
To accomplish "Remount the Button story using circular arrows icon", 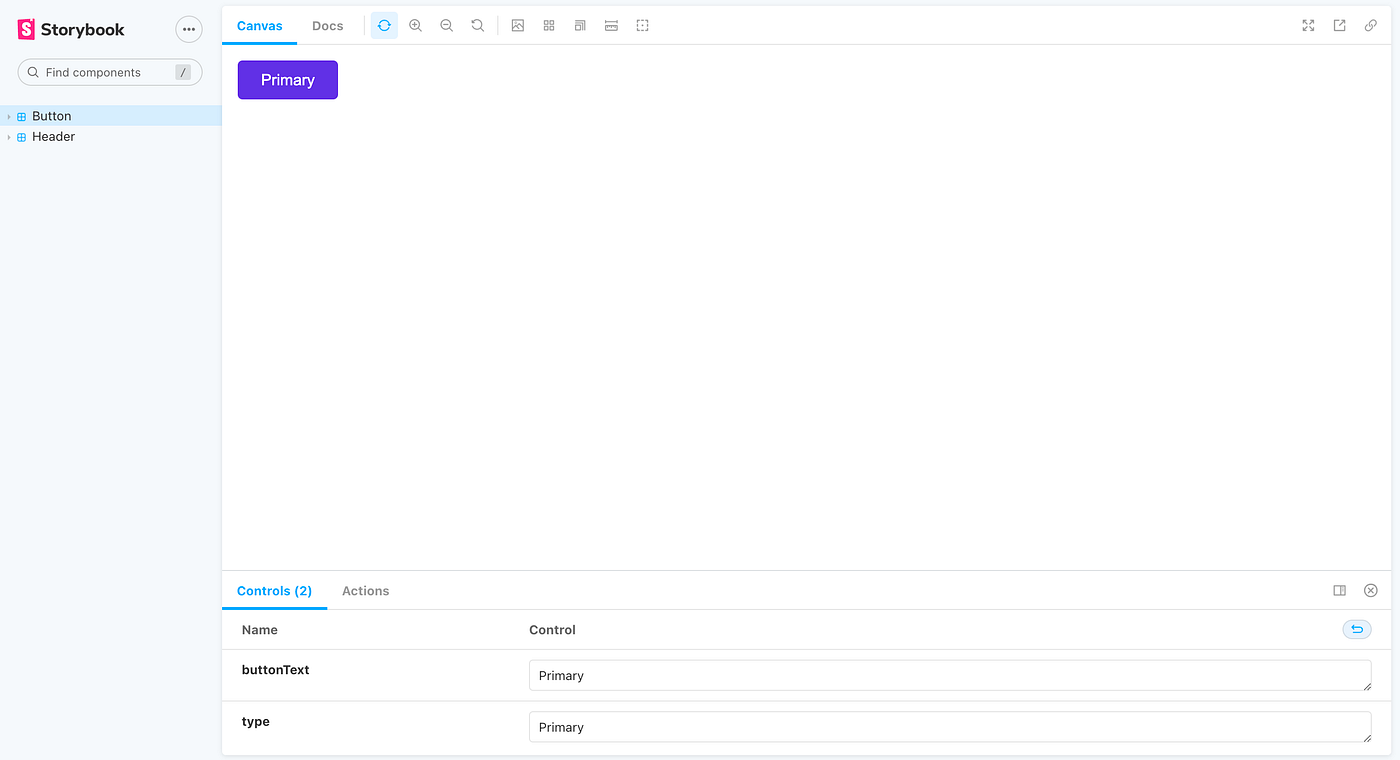I will pos(384,25).
